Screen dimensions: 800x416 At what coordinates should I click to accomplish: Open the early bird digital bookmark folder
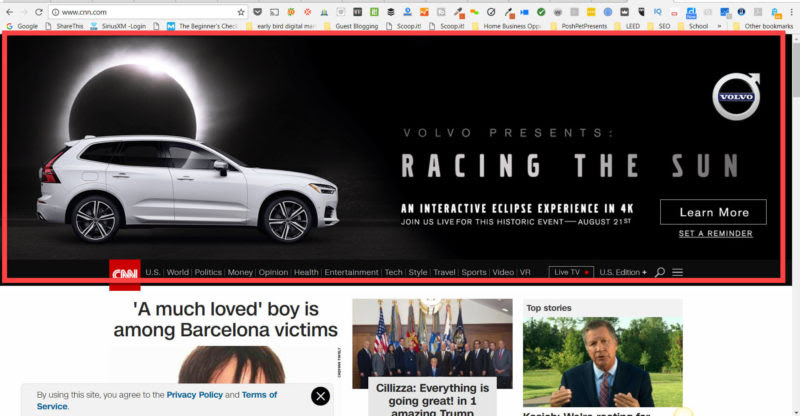pos(281,26)
